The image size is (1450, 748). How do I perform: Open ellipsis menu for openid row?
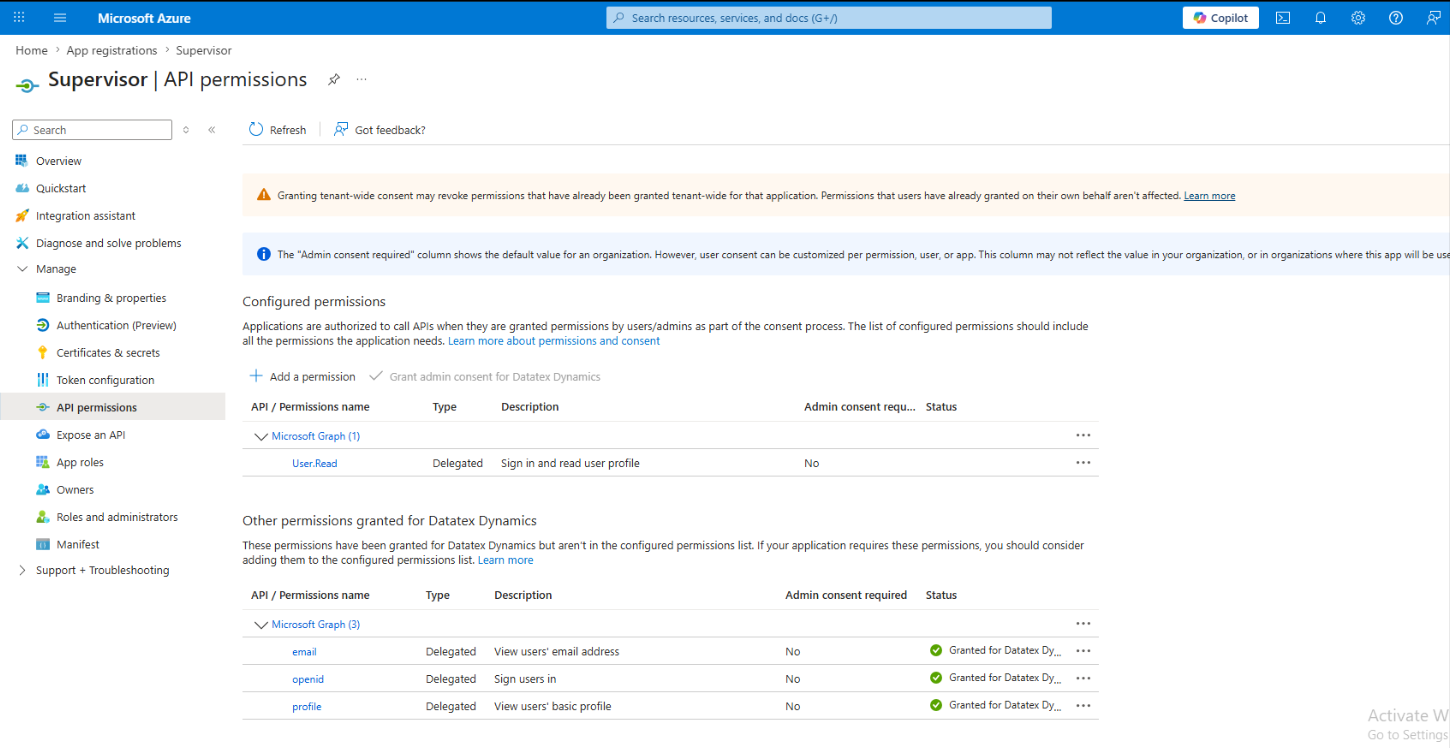(x=1083, y=678)
